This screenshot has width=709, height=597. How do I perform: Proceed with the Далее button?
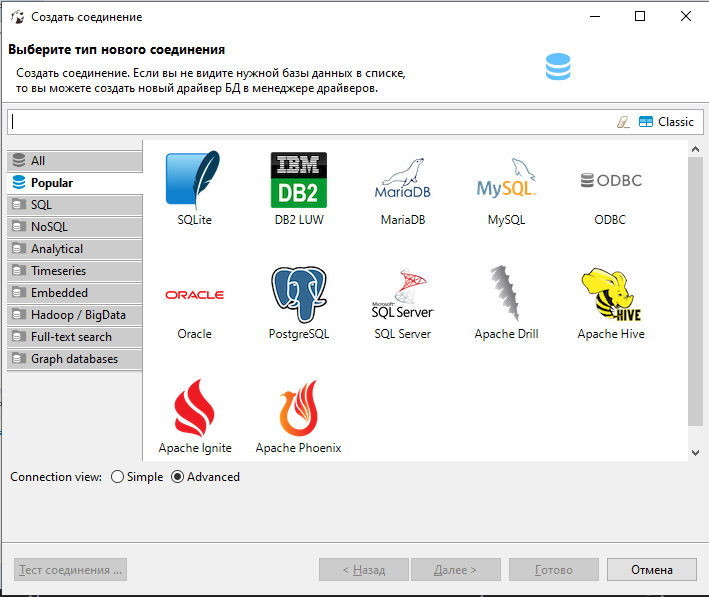tap(456, 570)
